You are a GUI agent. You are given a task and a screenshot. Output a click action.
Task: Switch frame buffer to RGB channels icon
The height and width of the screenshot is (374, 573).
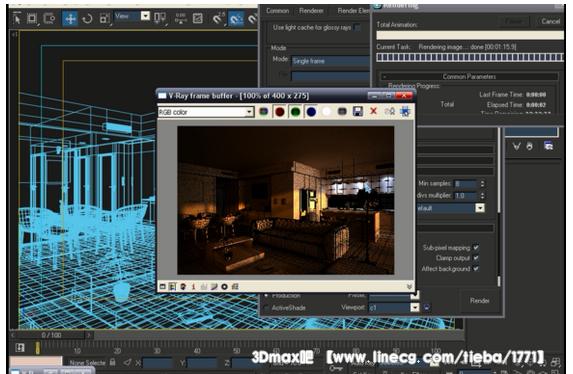tap(263, 112)
